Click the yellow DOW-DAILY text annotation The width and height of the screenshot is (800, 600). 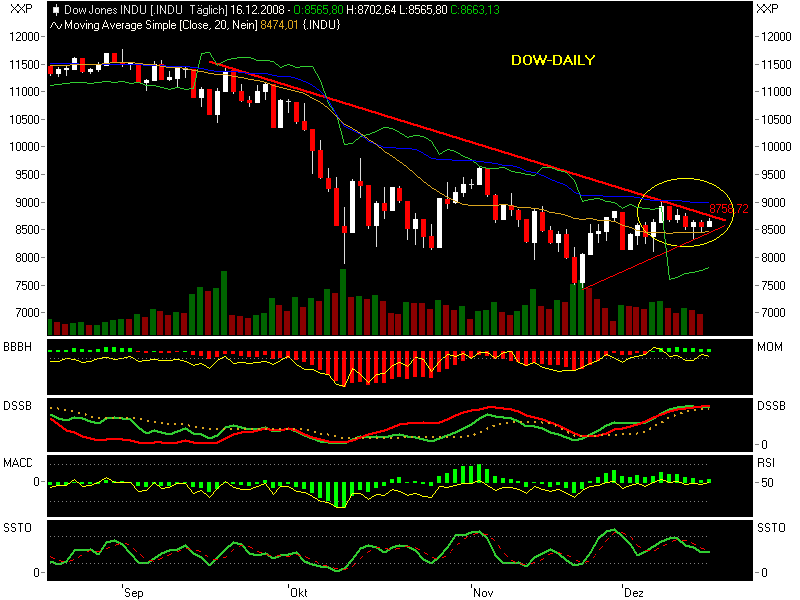coord(552,61)
